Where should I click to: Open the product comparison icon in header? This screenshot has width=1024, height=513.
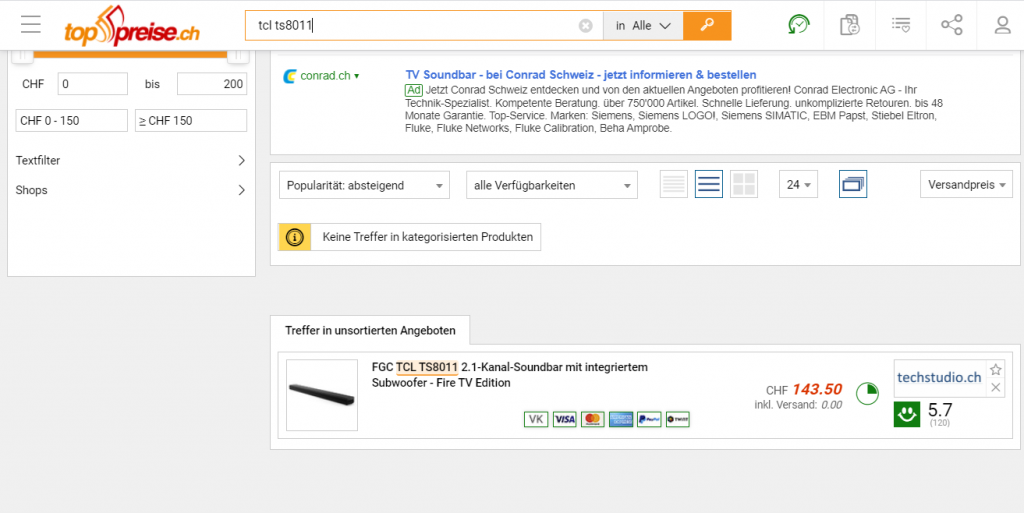(x=849, y=25)
